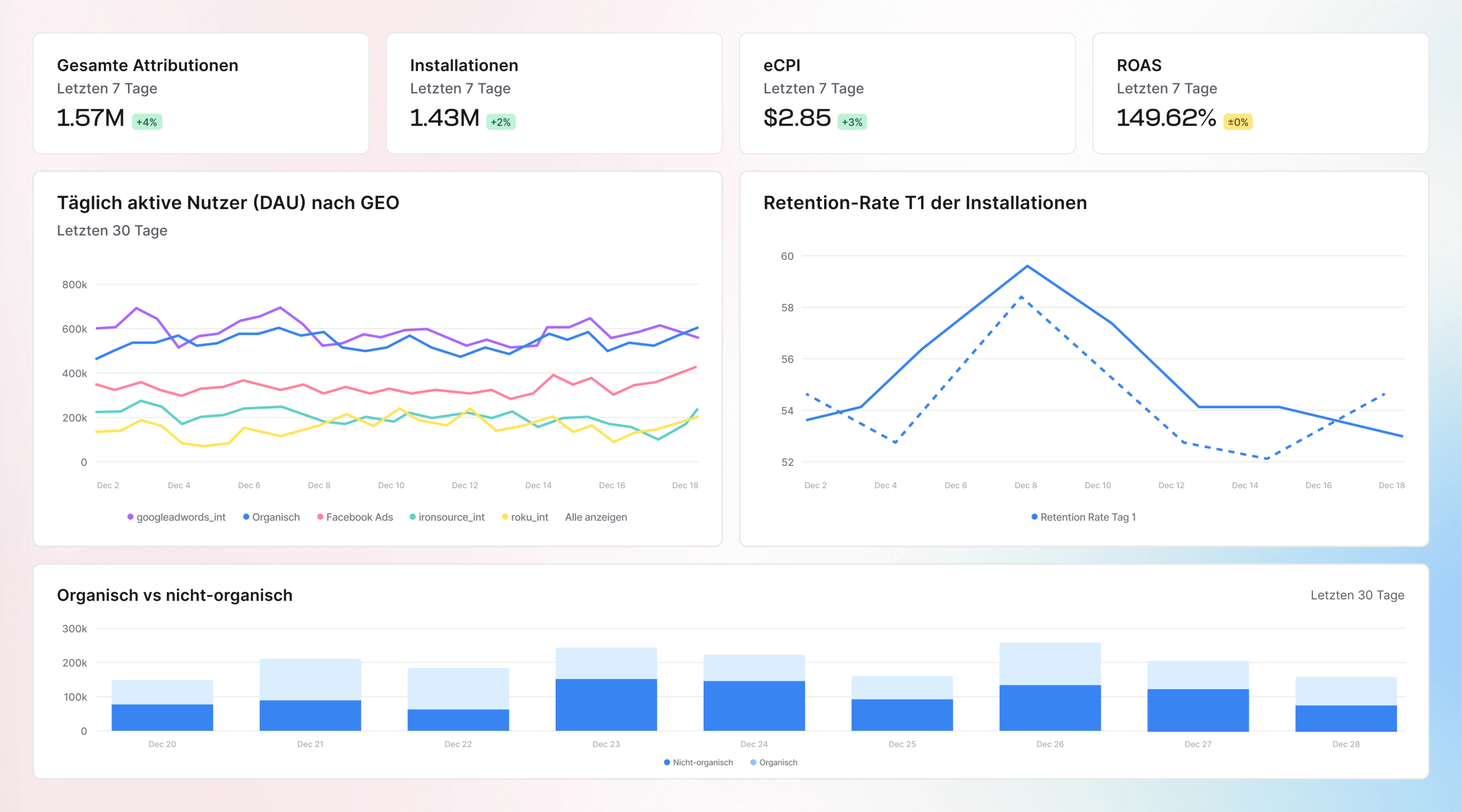Select the ROAS 149.62% value
Image resolution: width=1462 pixels, height=812 pixels.
coord(1166,118)
